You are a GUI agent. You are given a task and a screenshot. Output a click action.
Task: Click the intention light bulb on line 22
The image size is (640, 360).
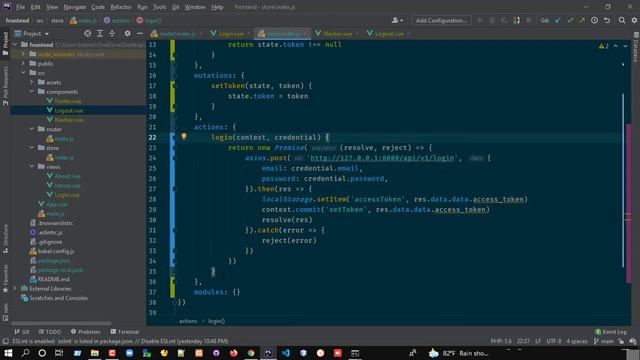[184, 137]
